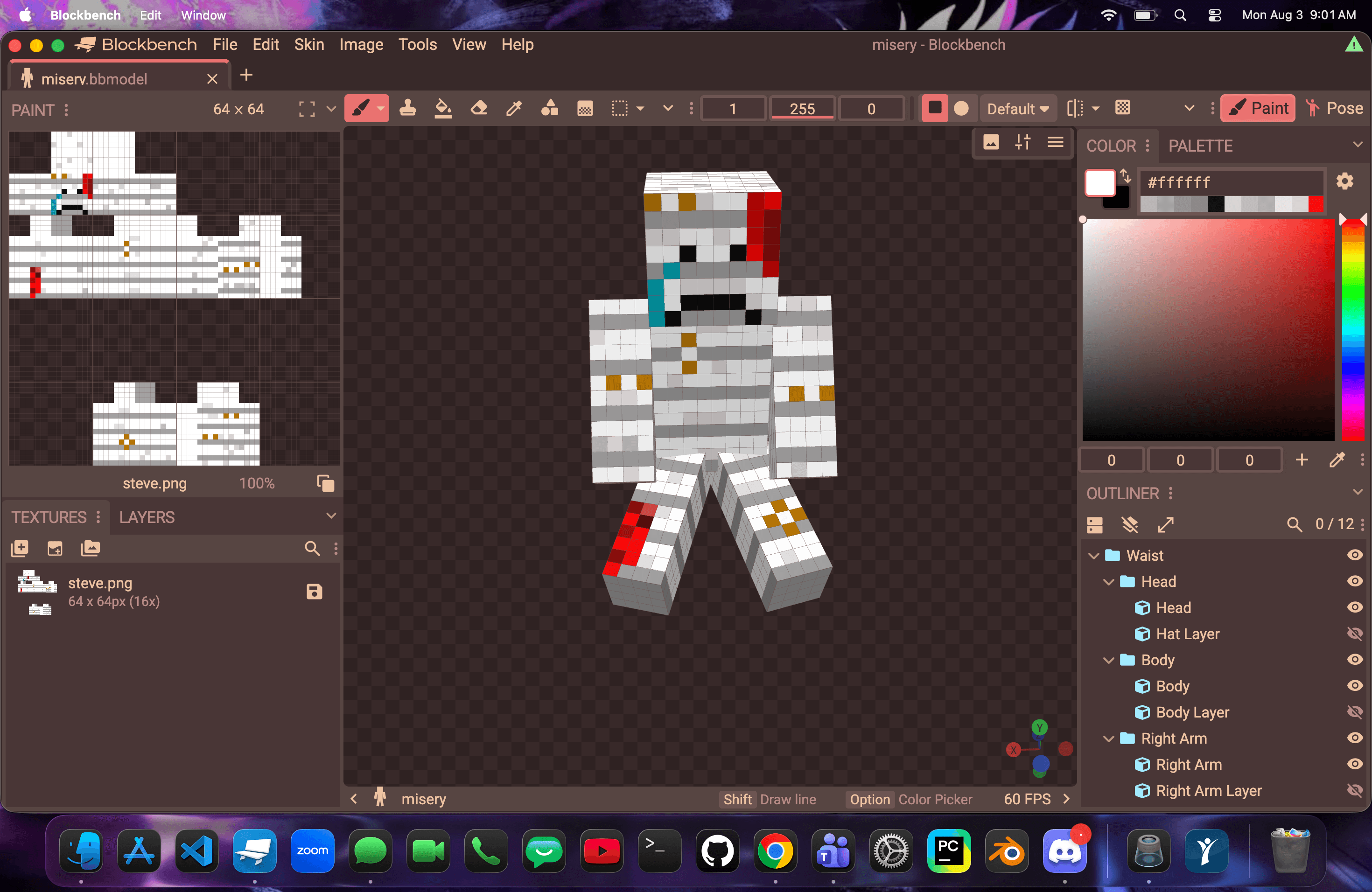This screenshot has width=1372, height=892.
Task: Select the Copy Brush stamp tool
Action: point(408,108)
